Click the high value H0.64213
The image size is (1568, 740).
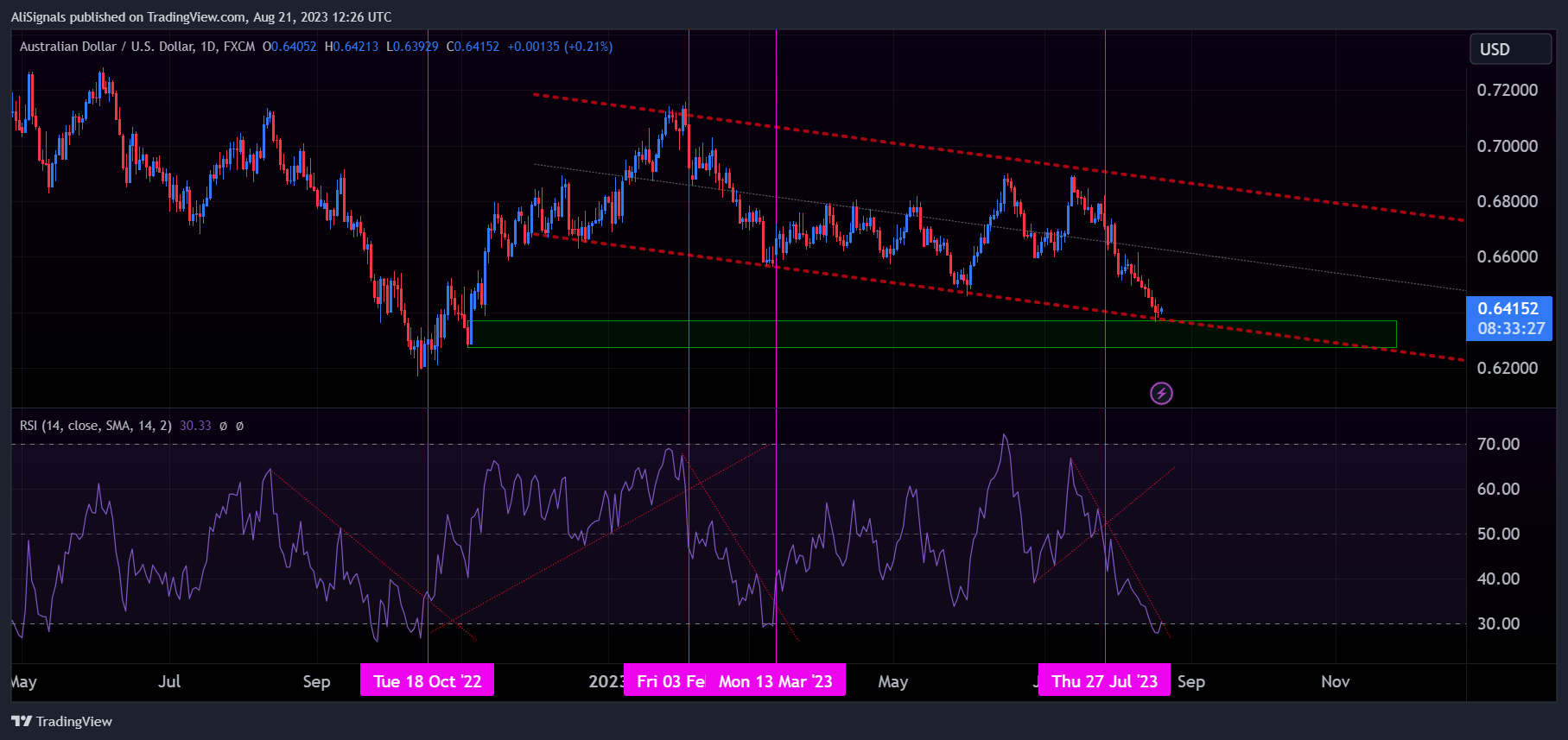(352, 47)
